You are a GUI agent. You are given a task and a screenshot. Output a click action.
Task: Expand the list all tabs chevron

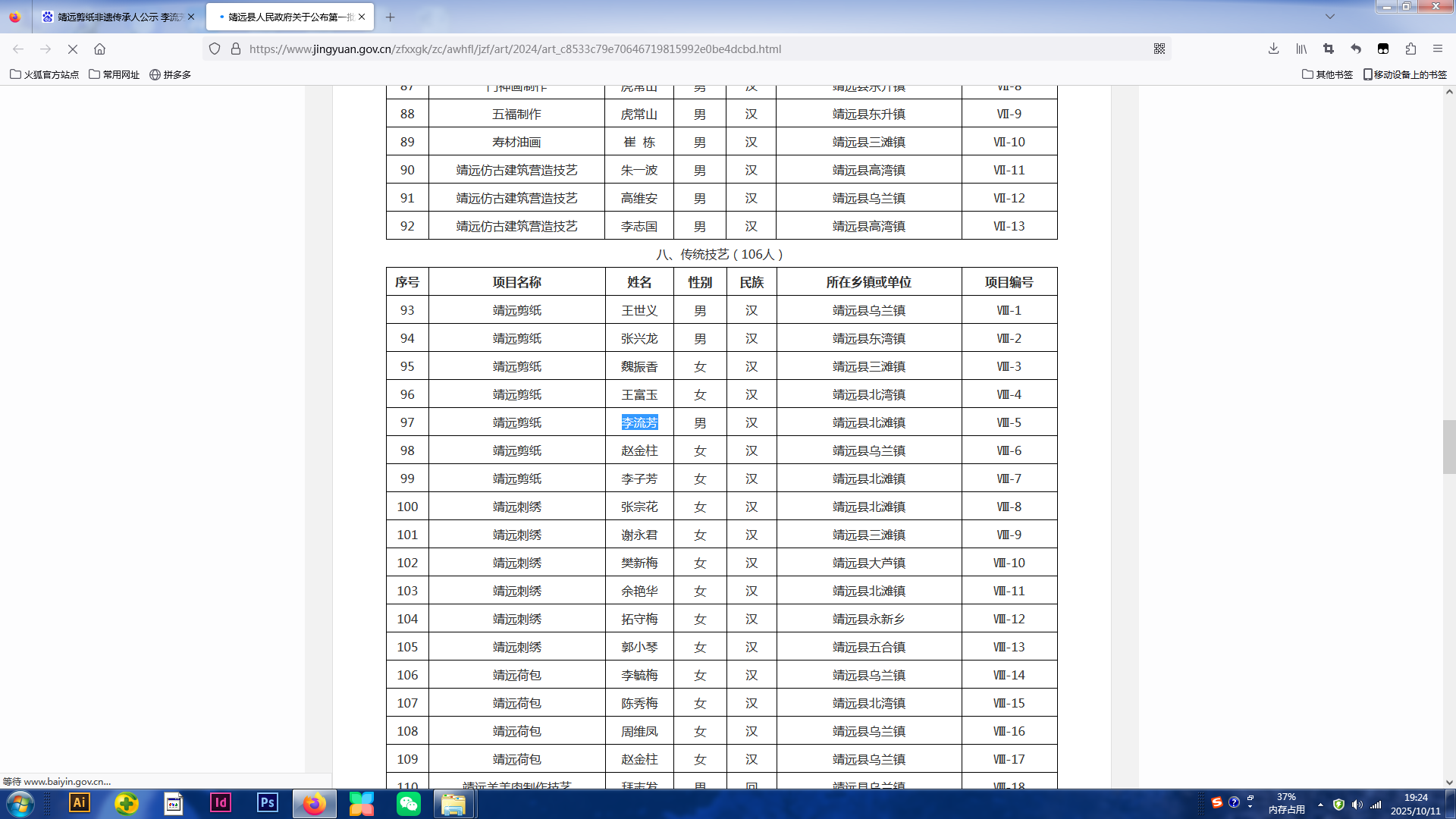(x=1329, y=17)
